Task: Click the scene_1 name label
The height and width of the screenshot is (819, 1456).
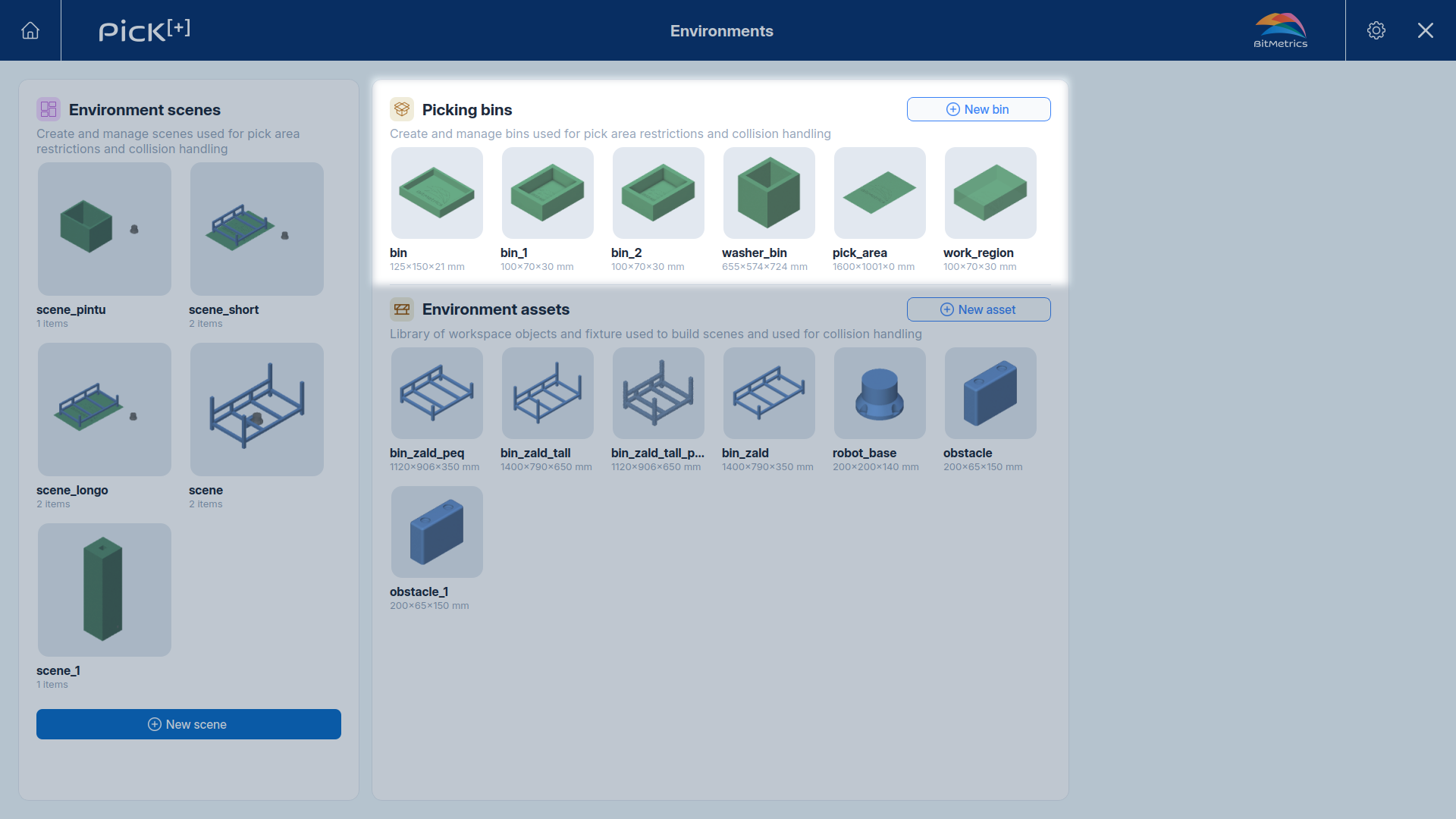Action: 58,670
